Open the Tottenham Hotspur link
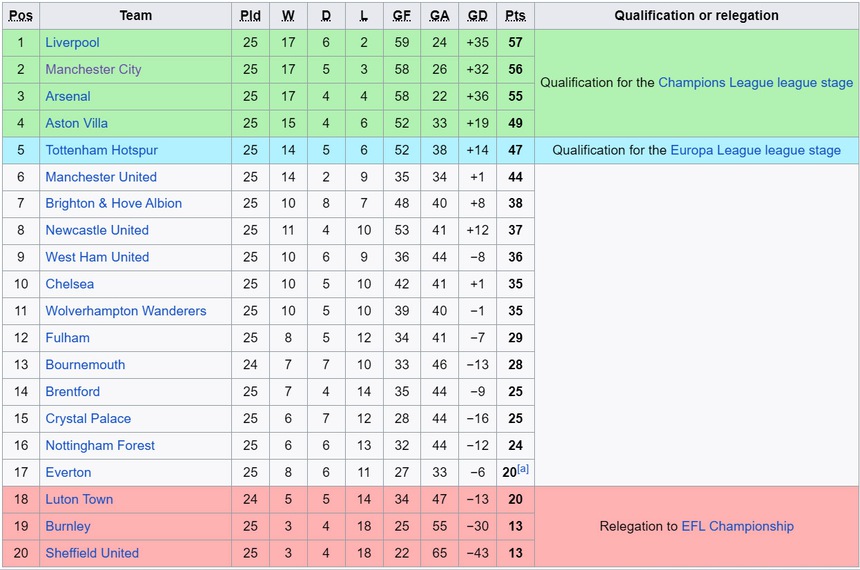Viewport: 860px width, 570px height. [101, 150]
